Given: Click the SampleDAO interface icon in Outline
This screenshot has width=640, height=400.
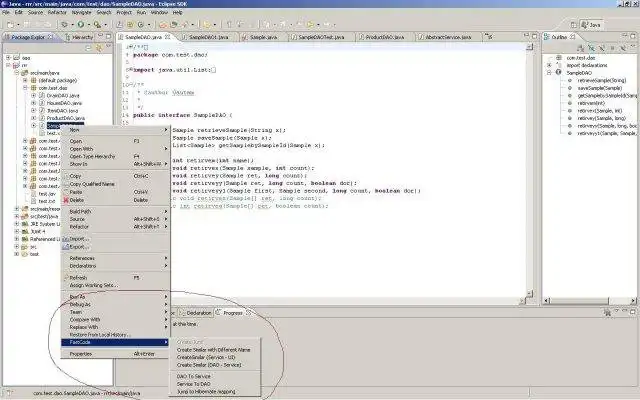Looking at the screenshot, I should [559, 73].
